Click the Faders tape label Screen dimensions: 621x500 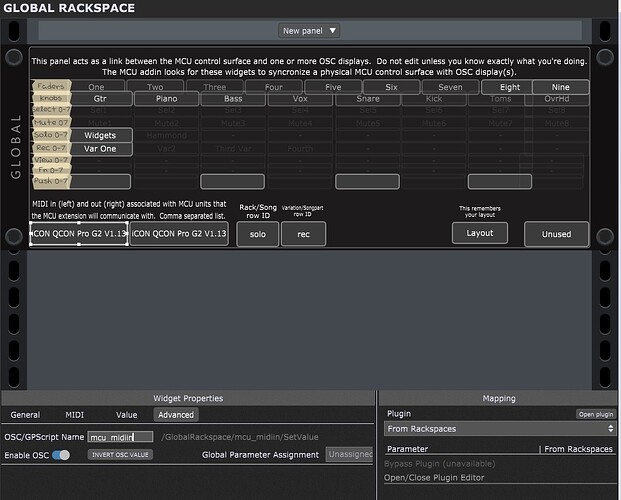coord(51,86)
